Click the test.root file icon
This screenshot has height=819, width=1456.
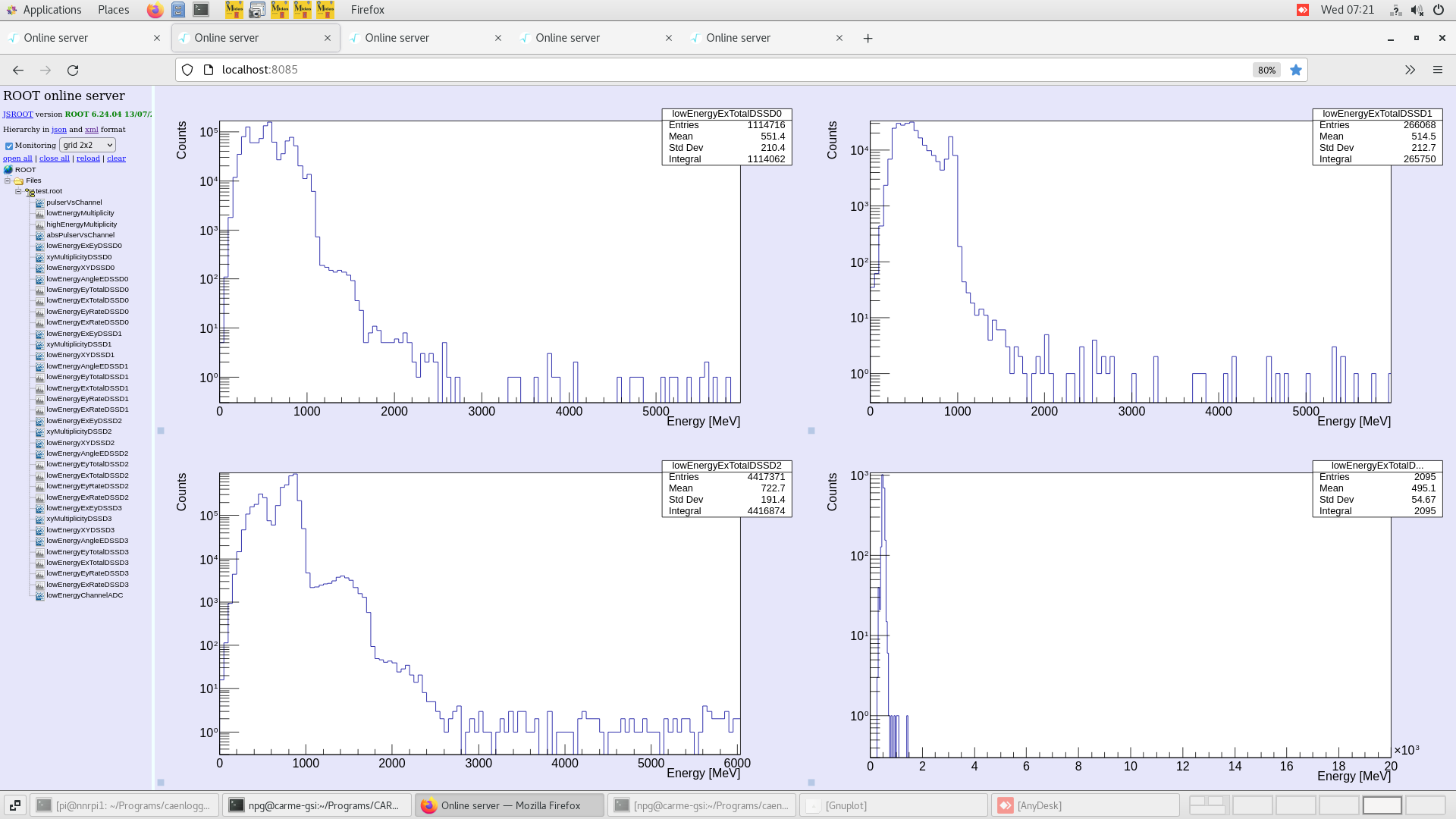[30, 191]
